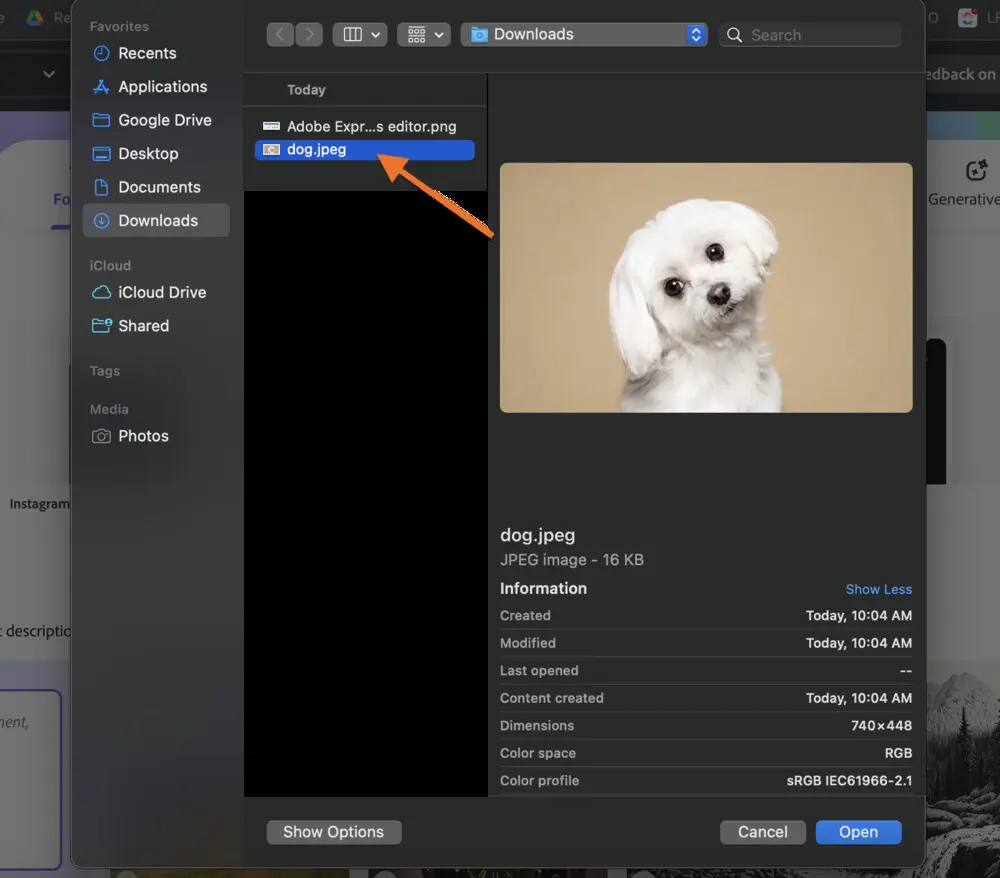Click the magnifying glass search icon

[734, 35]
